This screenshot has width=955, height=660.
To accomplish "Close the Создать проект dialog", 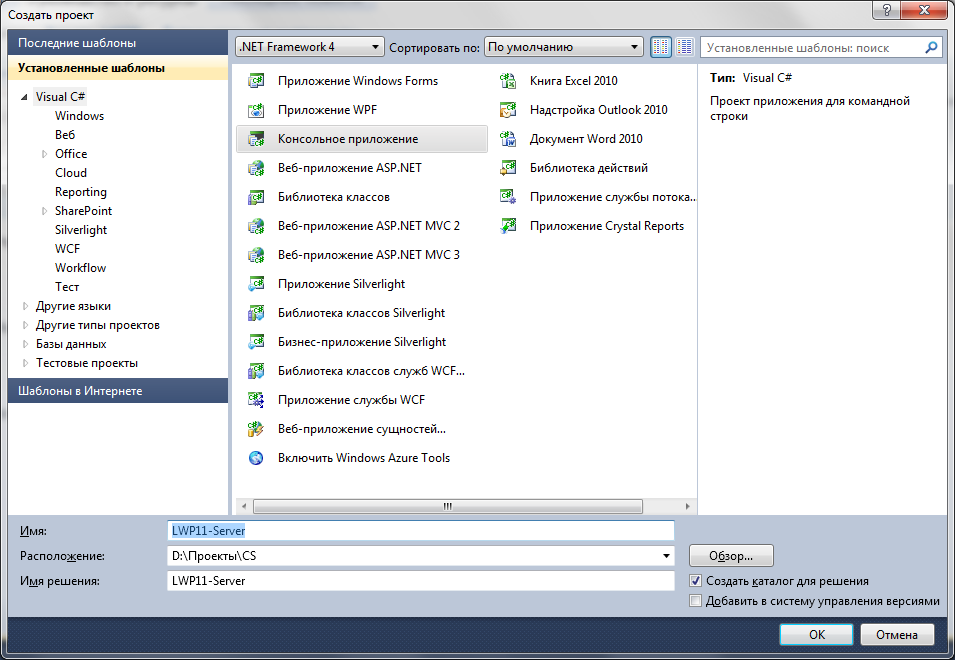I will pos(924,10).
